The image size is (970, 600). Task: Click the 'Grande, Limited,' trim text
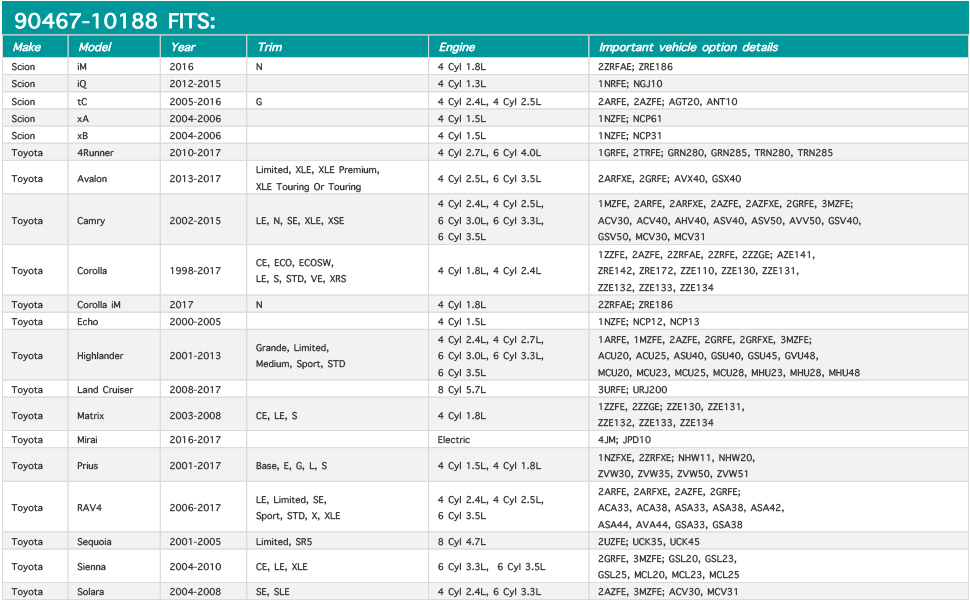[292, 348]
